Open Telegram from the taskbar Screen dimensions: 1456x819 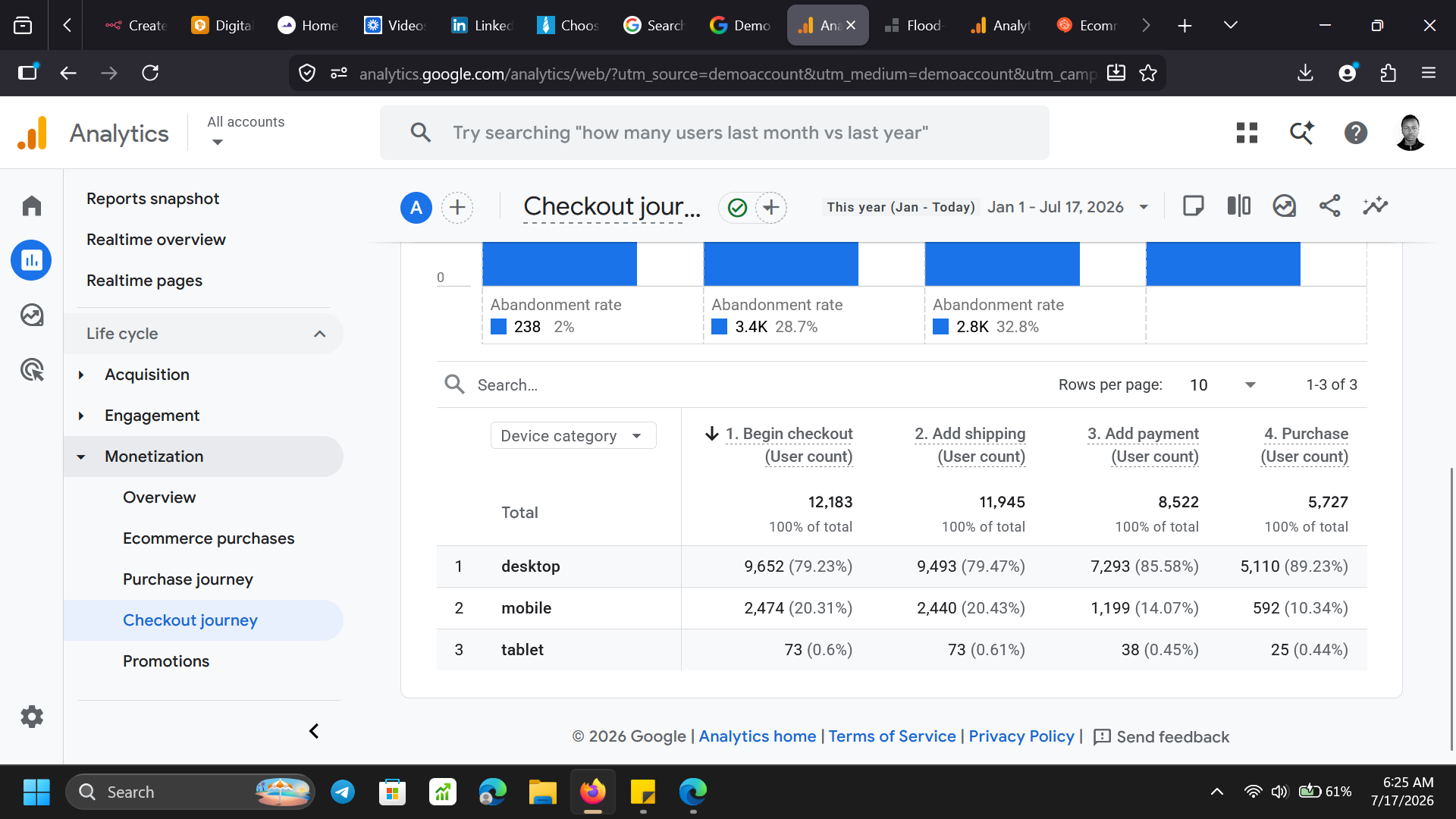(343, 792)
